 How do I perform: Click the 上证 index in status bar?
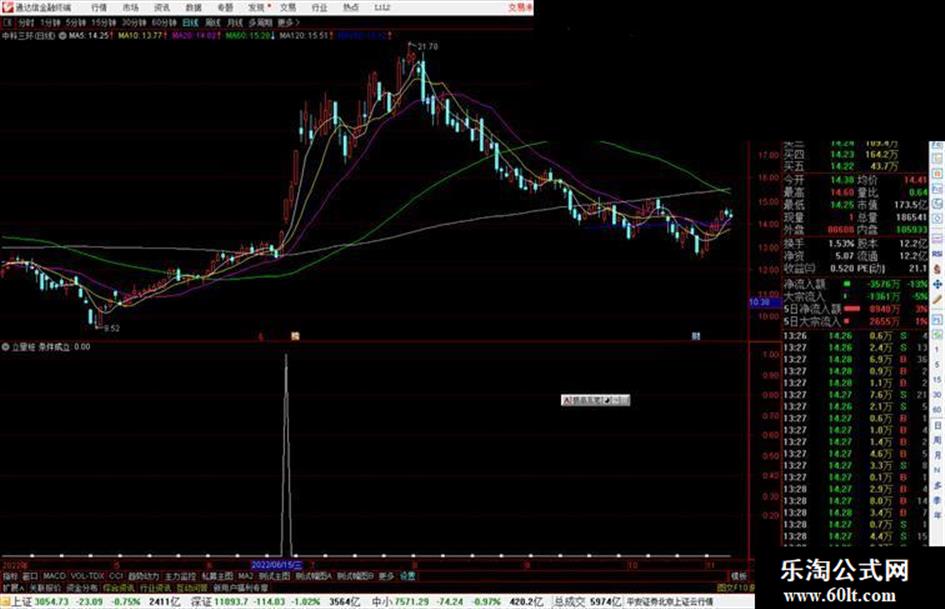pos(22,602)
